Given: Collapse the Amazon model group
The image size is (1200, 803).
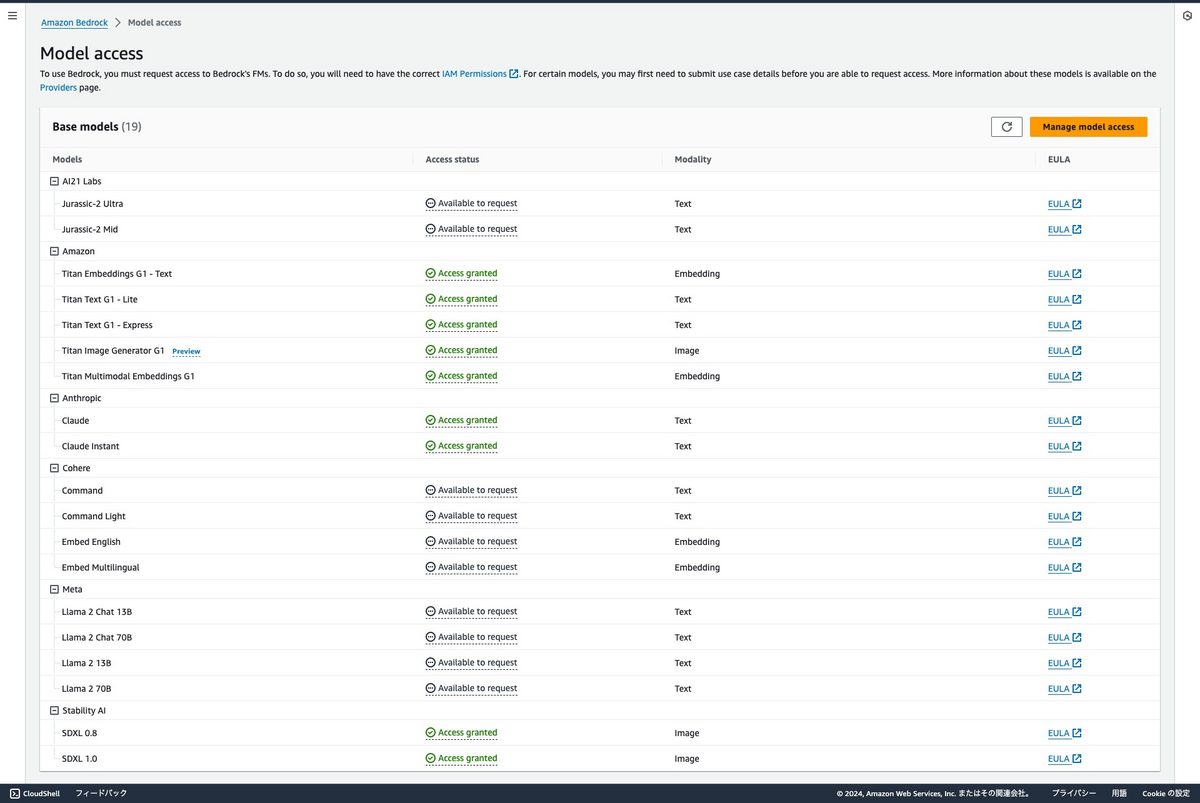Looking at the screenshot, I should (53, 251).
